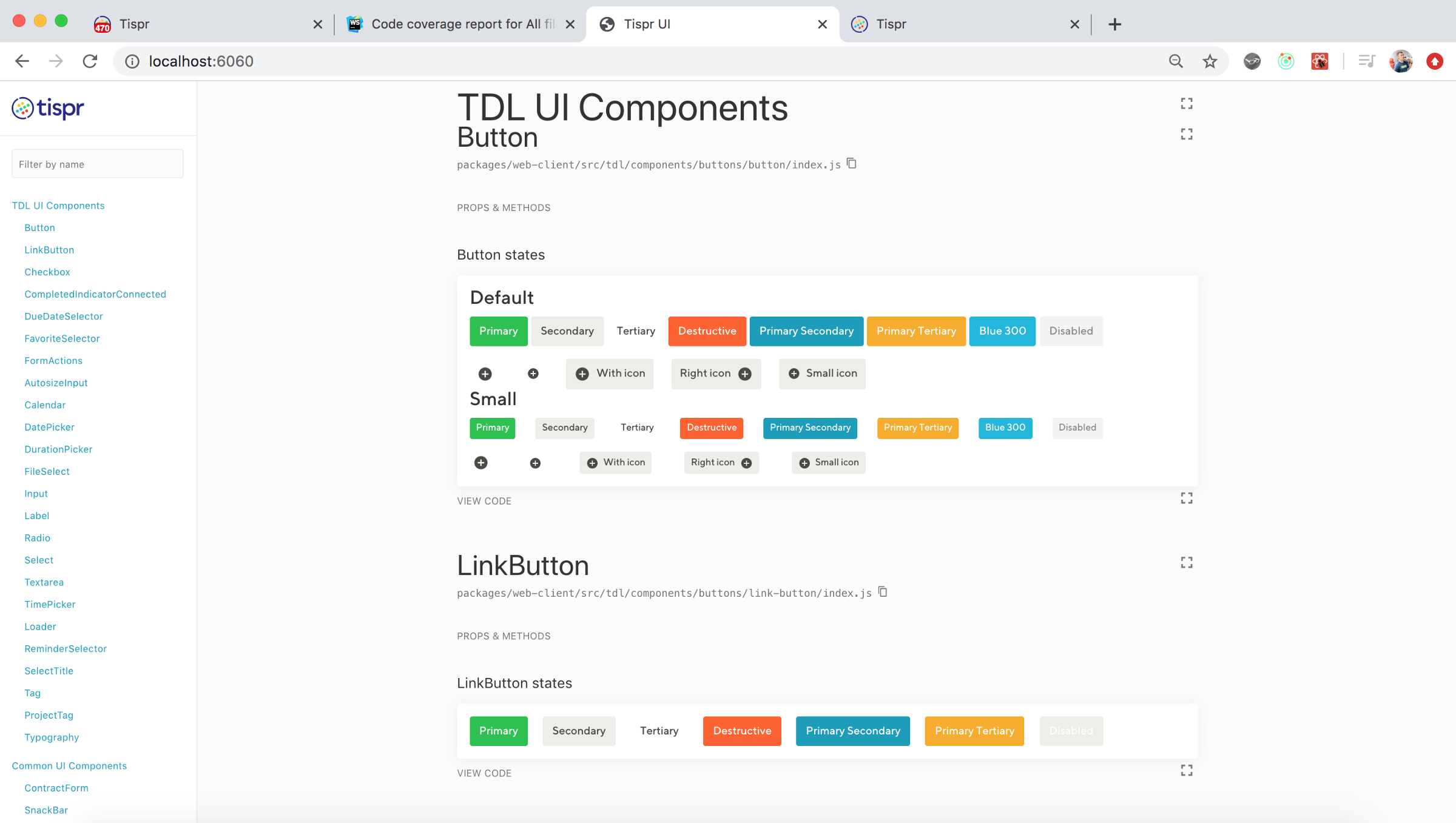Image resolution: width=1456 pixels, height=823 pixels.
Task: Open the green circular extension icon
Action: [1286, 61]
